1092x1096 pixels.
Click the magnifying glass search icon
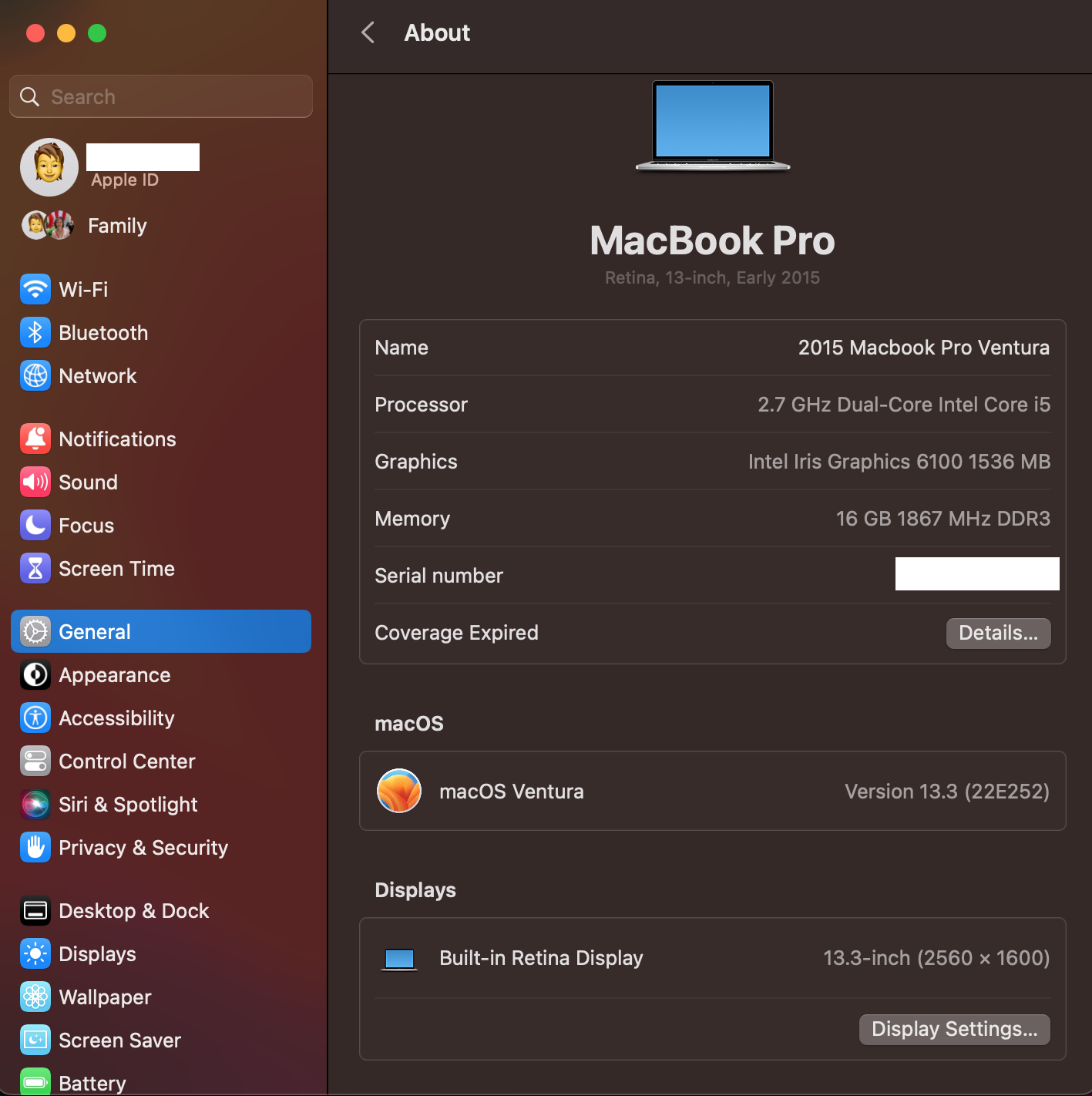point(30,97)
